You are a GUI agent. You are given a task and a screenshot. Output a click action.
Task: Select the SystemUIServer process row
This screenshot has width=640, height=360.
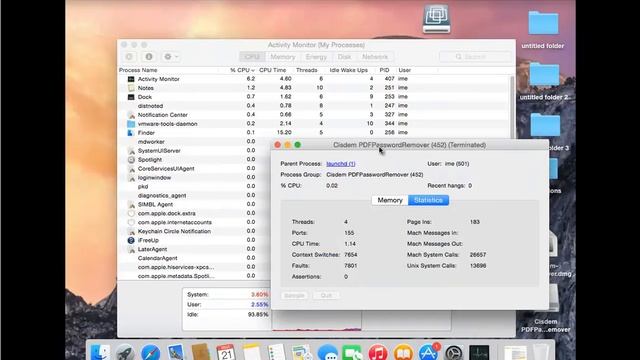tap(194, 151)
